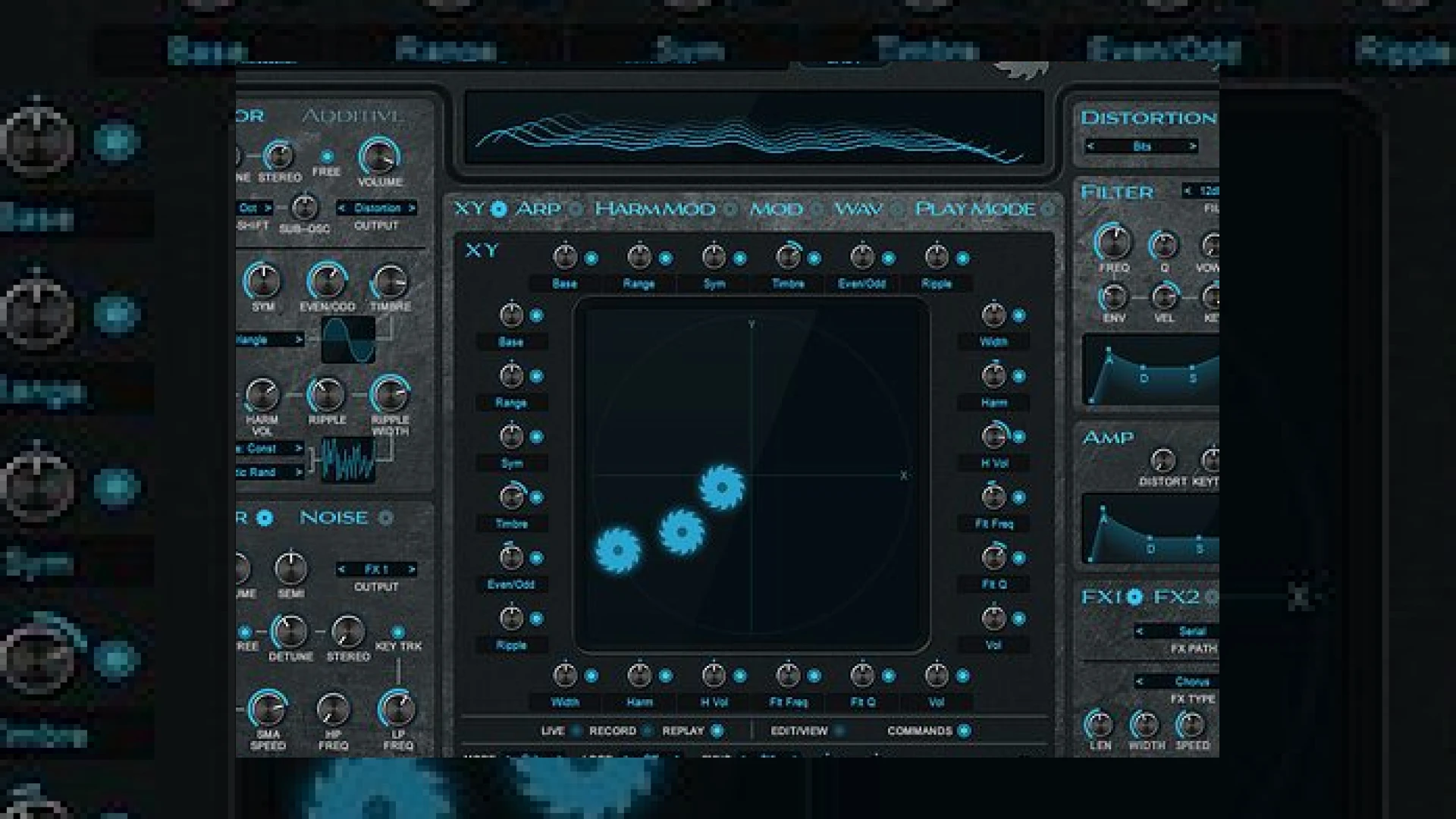Image resolution: width=1456 pixels, height=819 pixels.
Task: Enable the NOISE section toggle
Action: click(386, 518)
